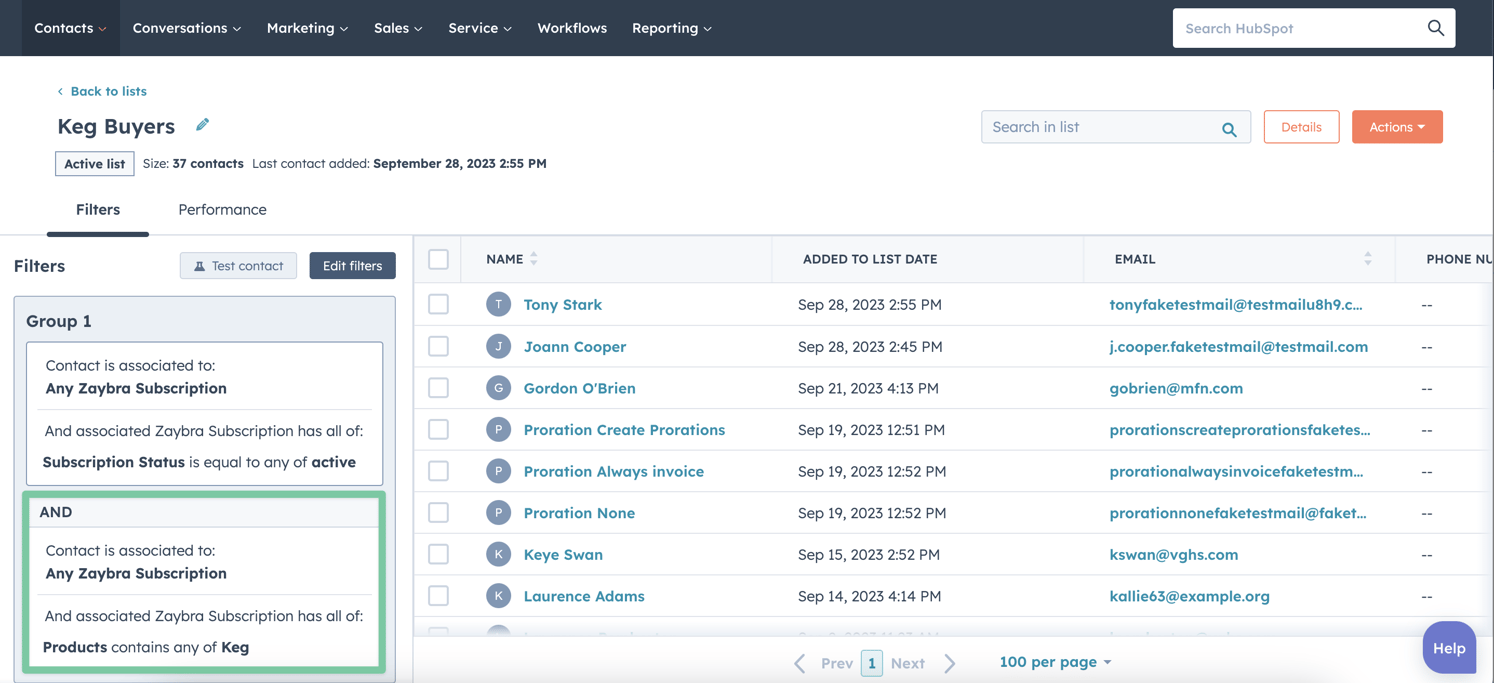
Task: Expand the 100 per page dropdown
Action: click(1055, 661)
